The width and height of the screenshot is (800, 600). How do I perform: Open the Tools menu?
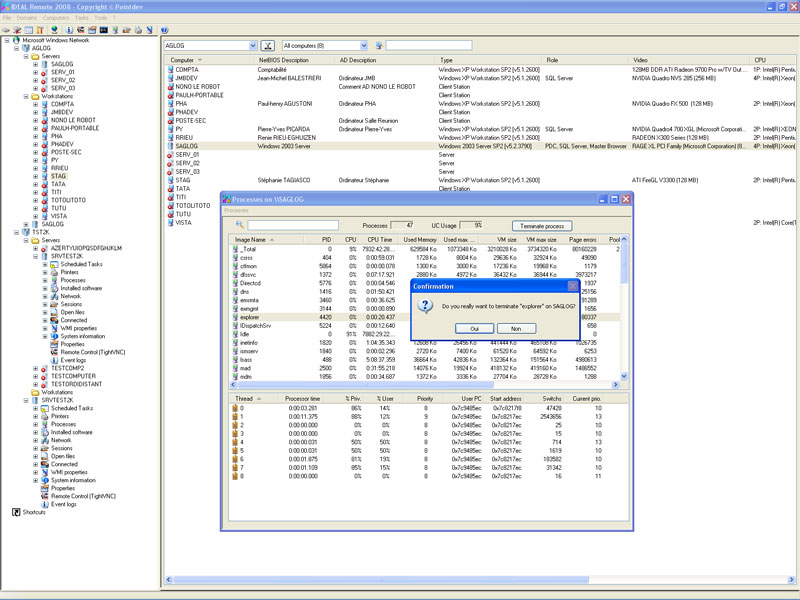point(101,18)
